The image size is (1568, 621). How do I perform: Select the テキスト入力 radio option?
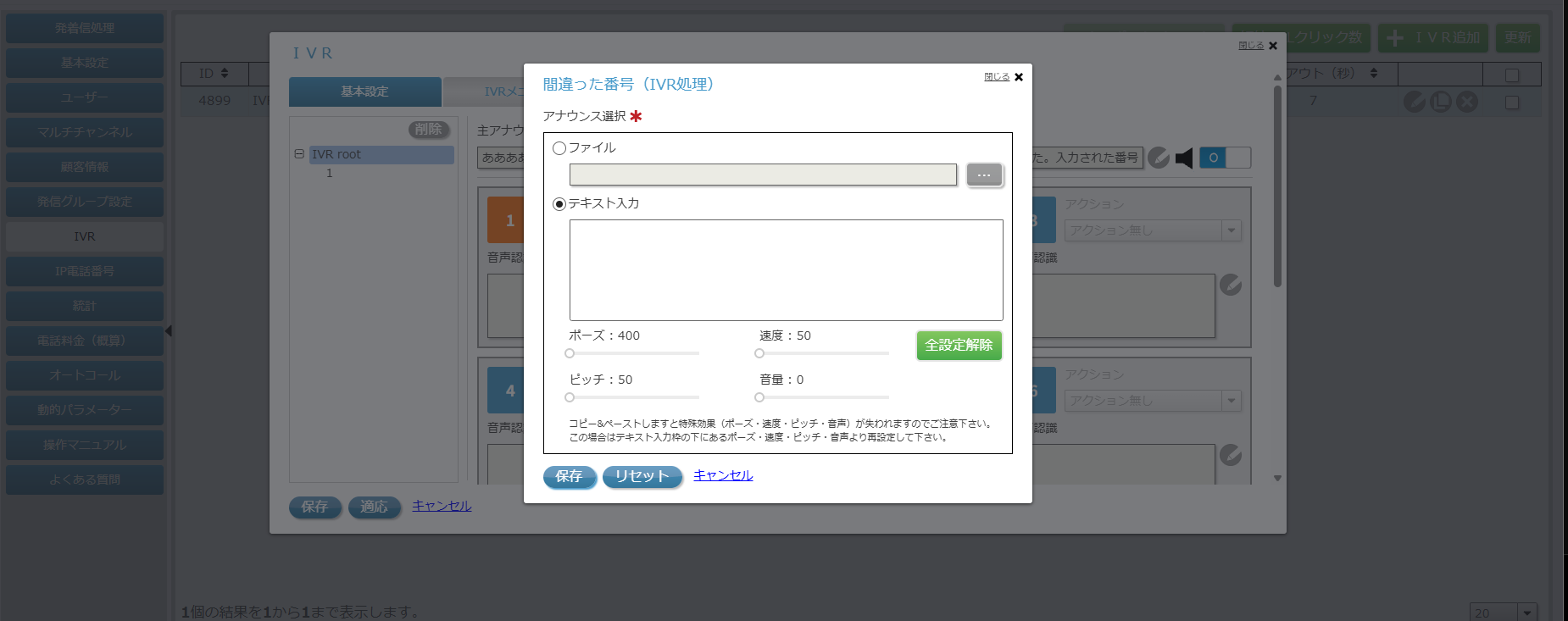(559, 204)
